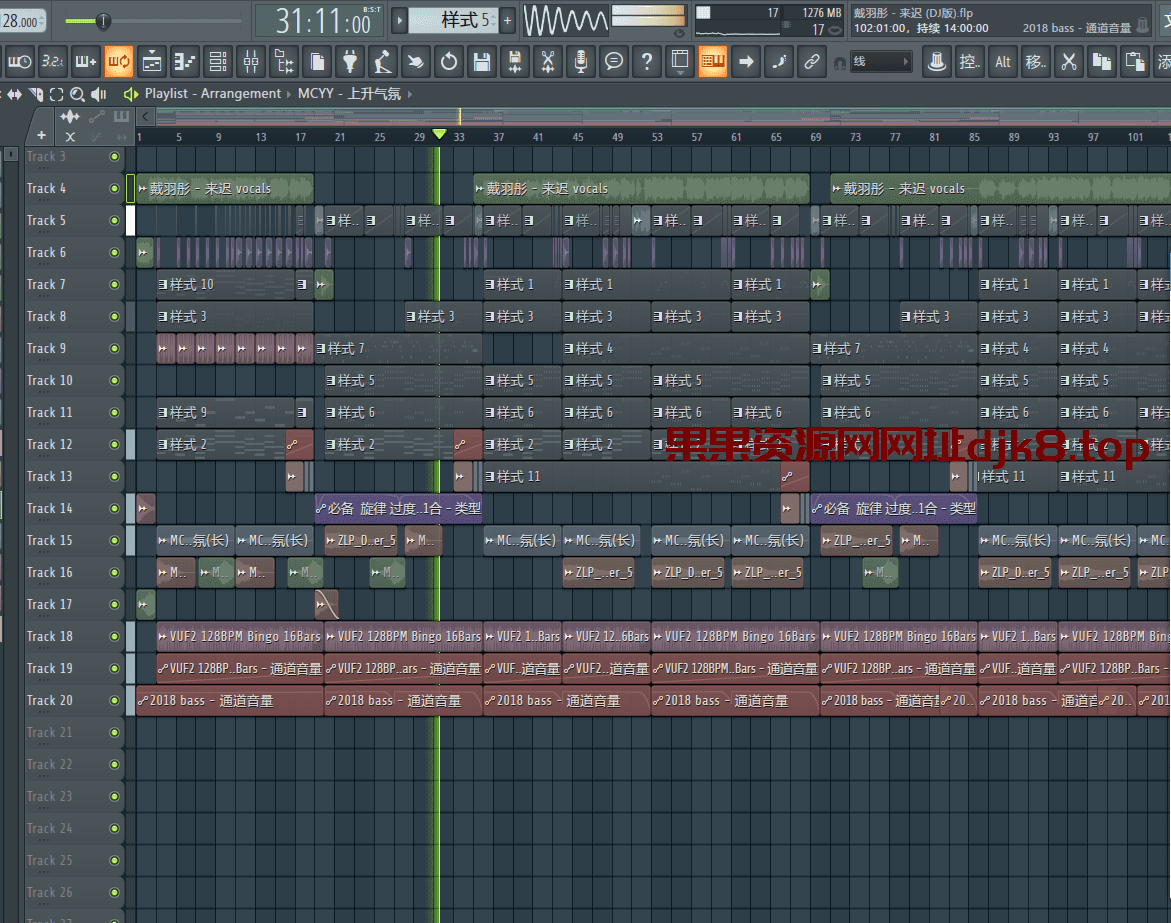Click the main volume slider knob
Screen dimensions: 1171x923
pos(103,21)
